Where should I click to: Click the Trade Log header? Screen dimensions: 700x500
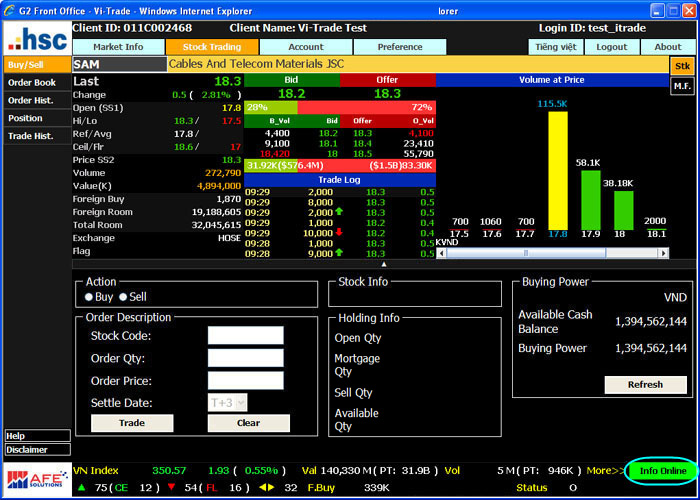point(339,179)
